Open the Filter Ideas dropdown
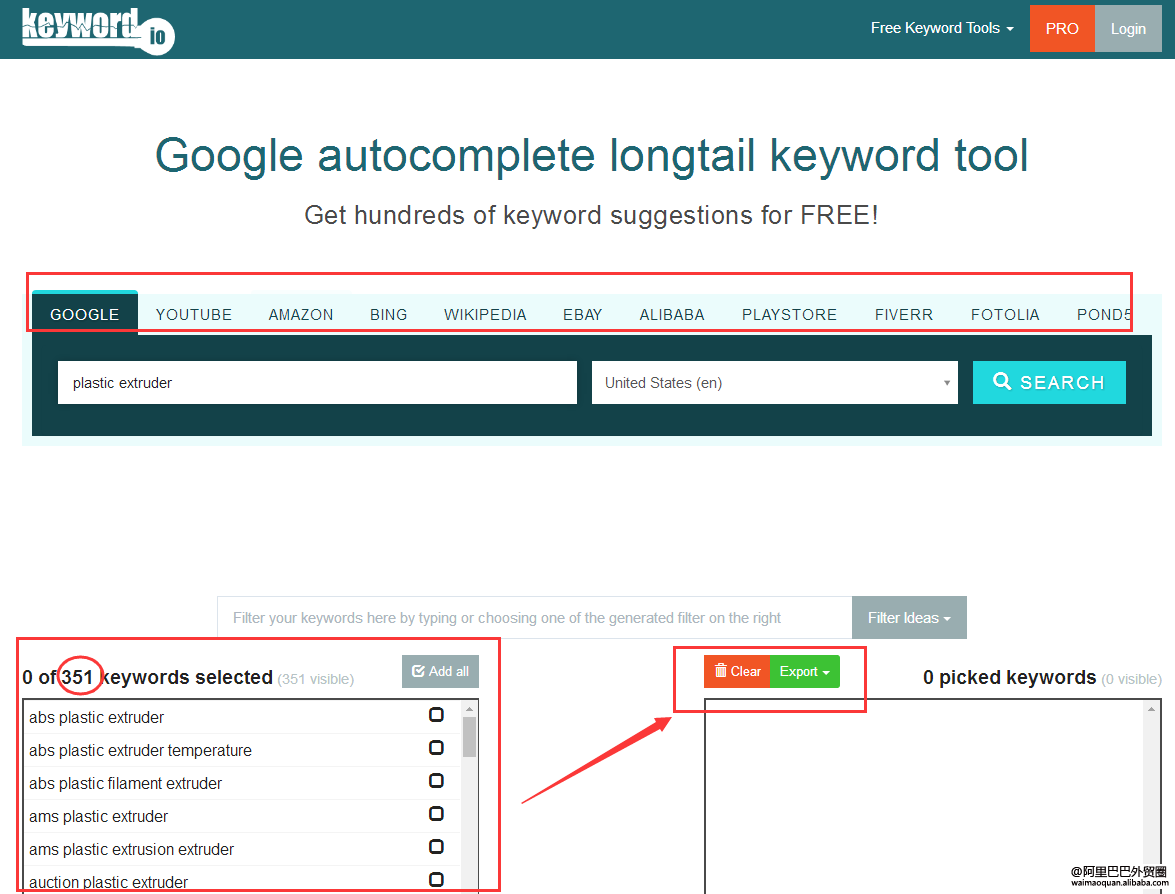The image size is (1175, 894). [909, 617]
